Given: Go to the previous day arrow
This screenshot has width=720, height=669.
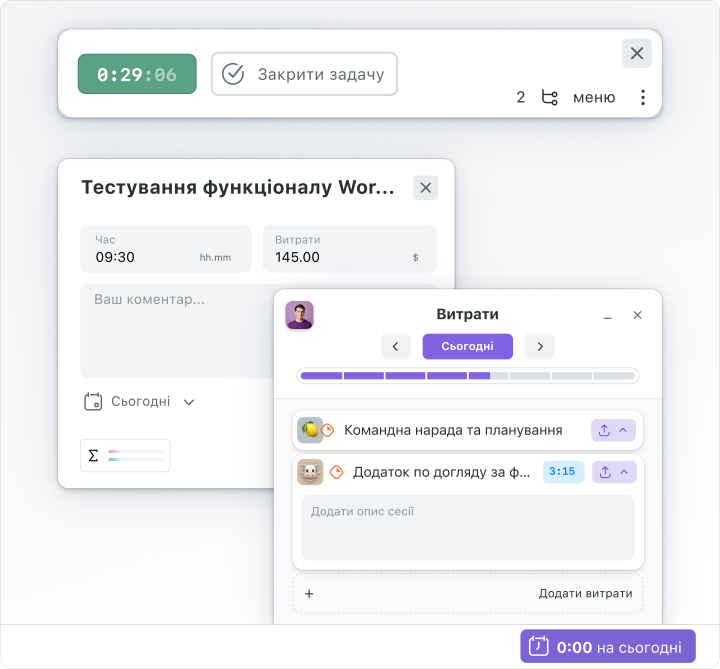Looking at the screenshot, I should coord(395,346).
